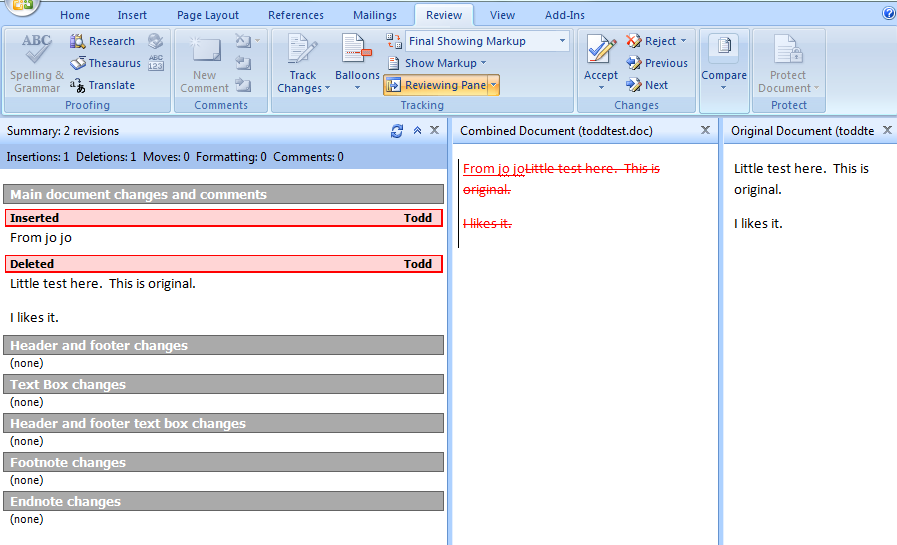Collapse the detailed summary with double chevron
The image size is (897, 545).
tap(418, 131)
